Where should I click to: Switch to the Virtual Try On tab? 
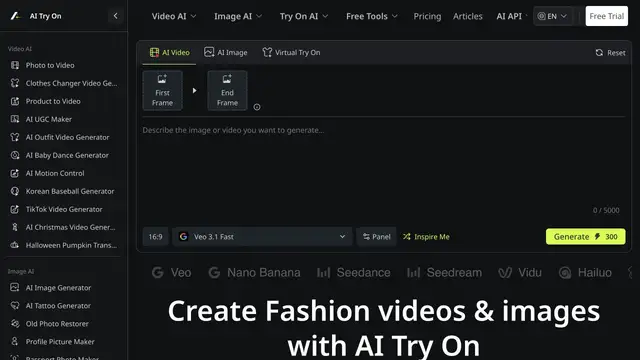coord(291,53)
